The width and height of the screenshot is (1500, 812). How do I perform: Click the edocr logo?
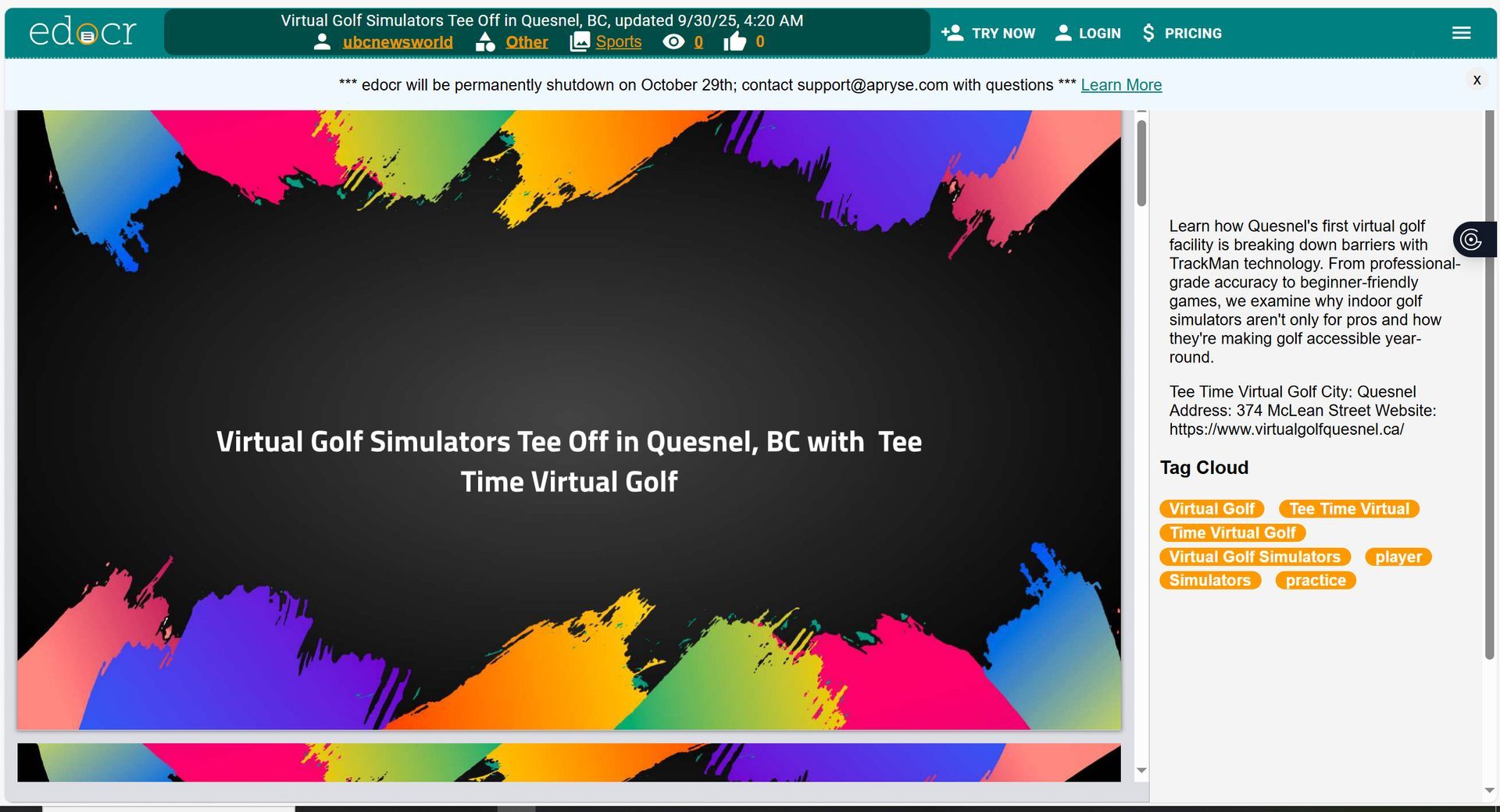point(83,33)
